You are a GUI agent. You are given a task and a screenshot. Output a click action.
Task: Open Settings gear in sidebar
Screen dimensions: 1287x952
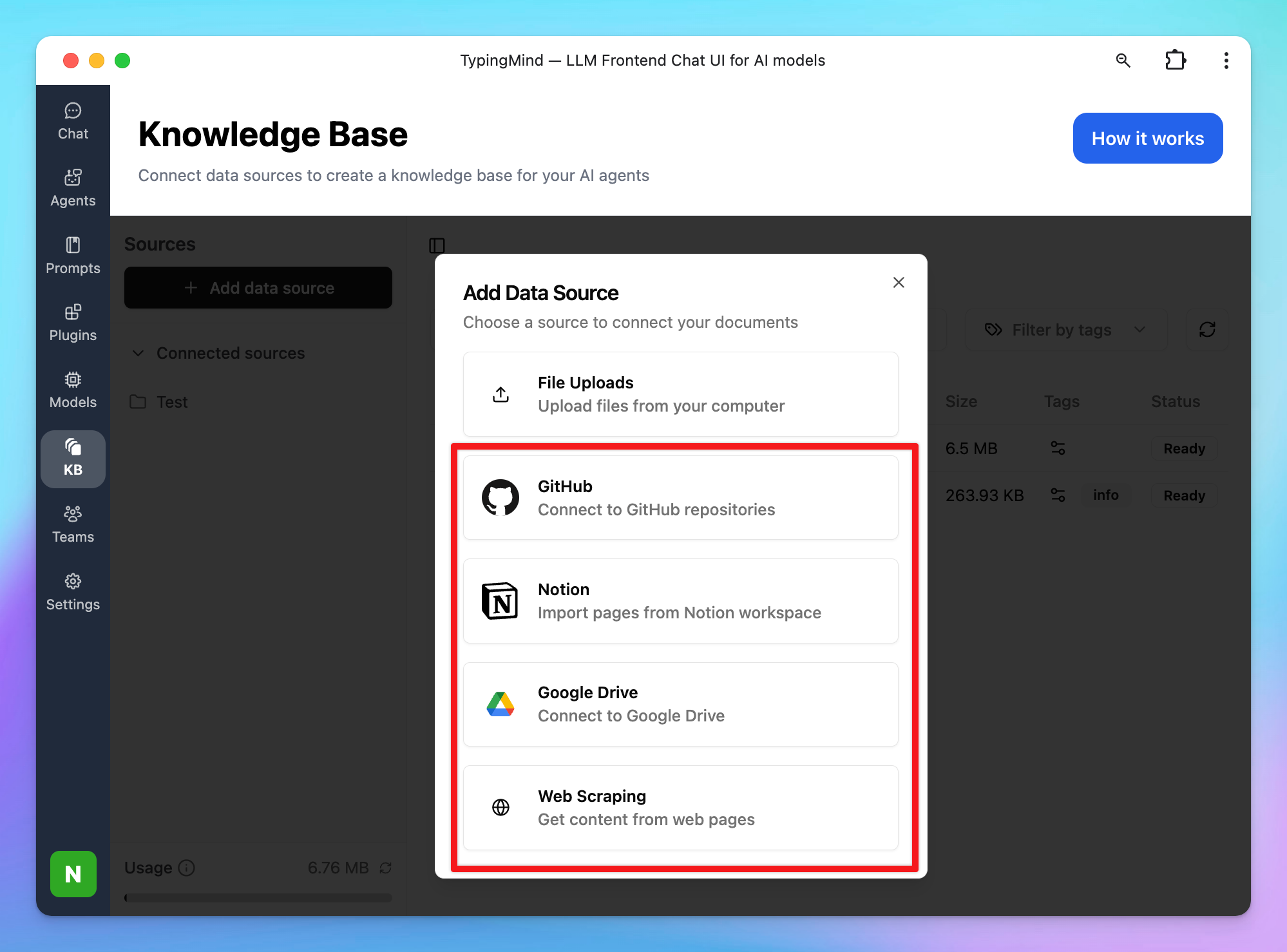[x=73, y=591]
